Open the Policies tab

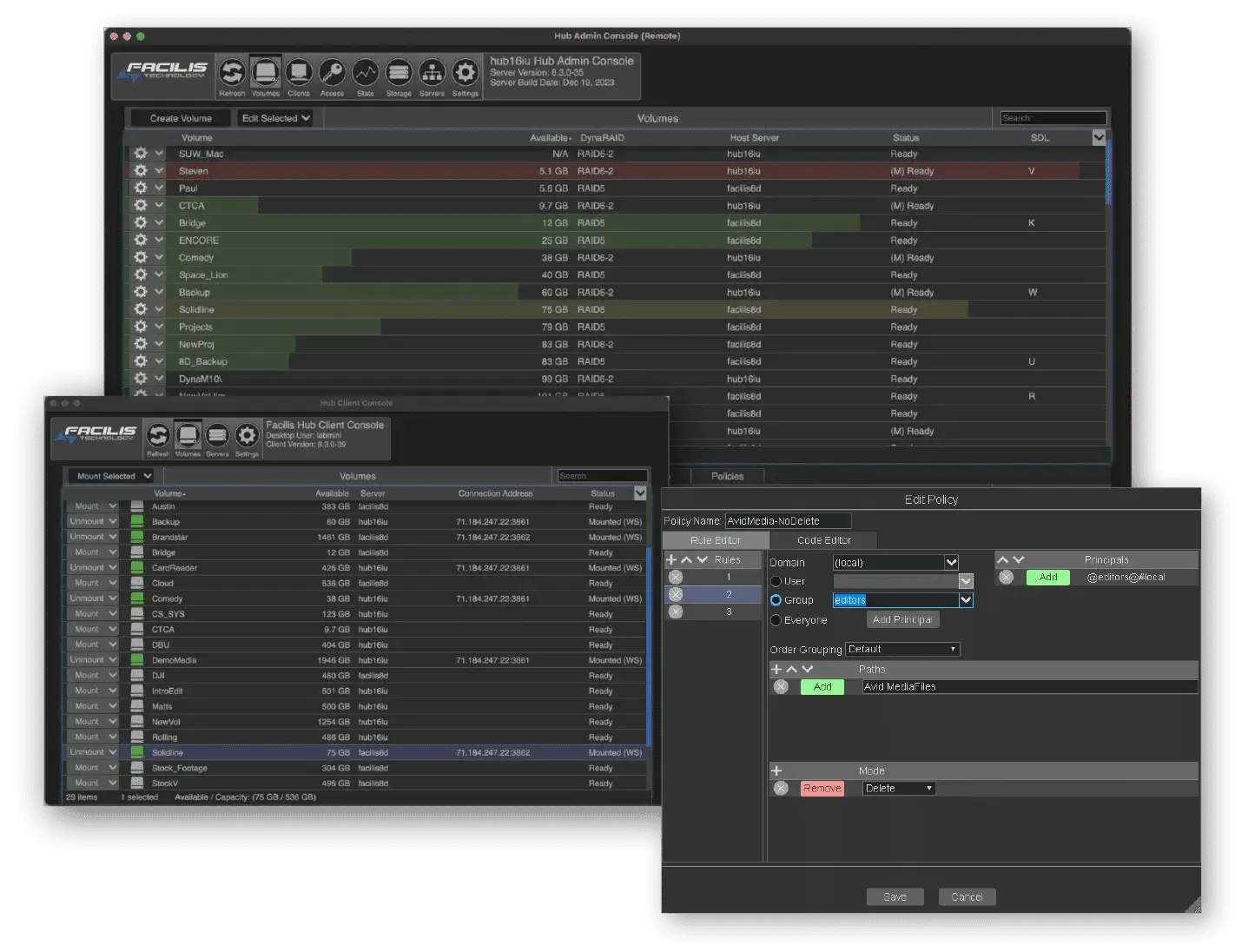[x=727, y=476]
